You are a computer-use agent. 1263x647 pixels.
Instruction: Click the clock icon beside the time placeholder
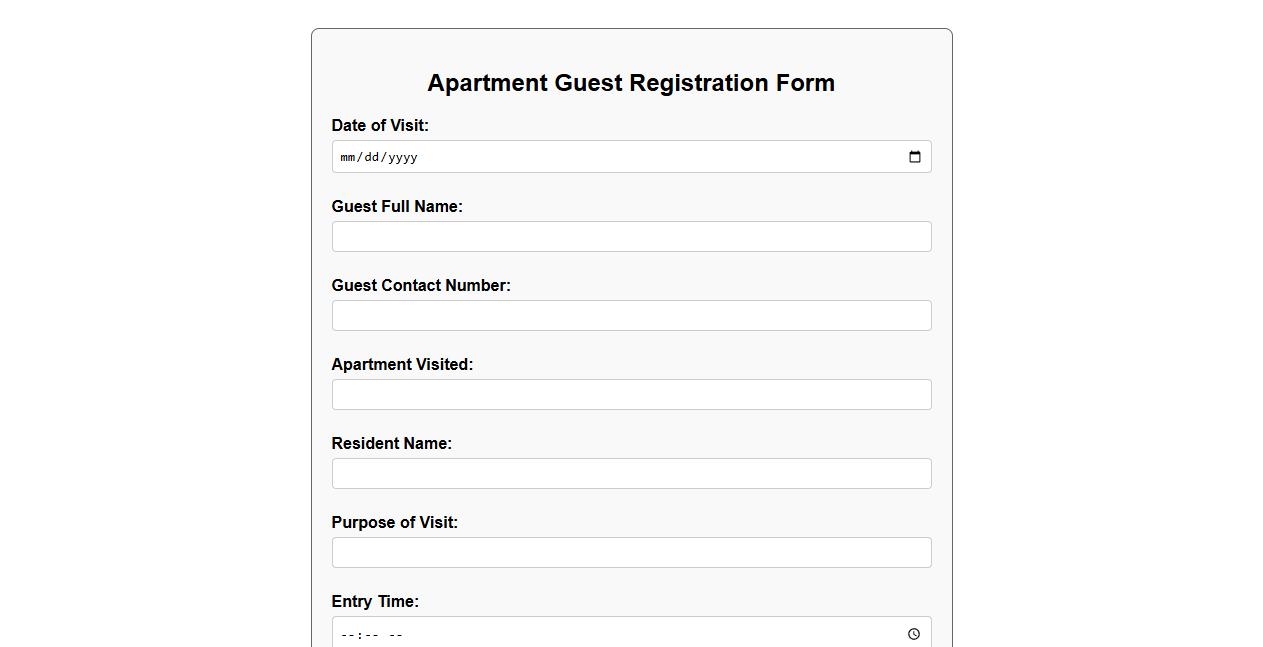tap(913, 634)
